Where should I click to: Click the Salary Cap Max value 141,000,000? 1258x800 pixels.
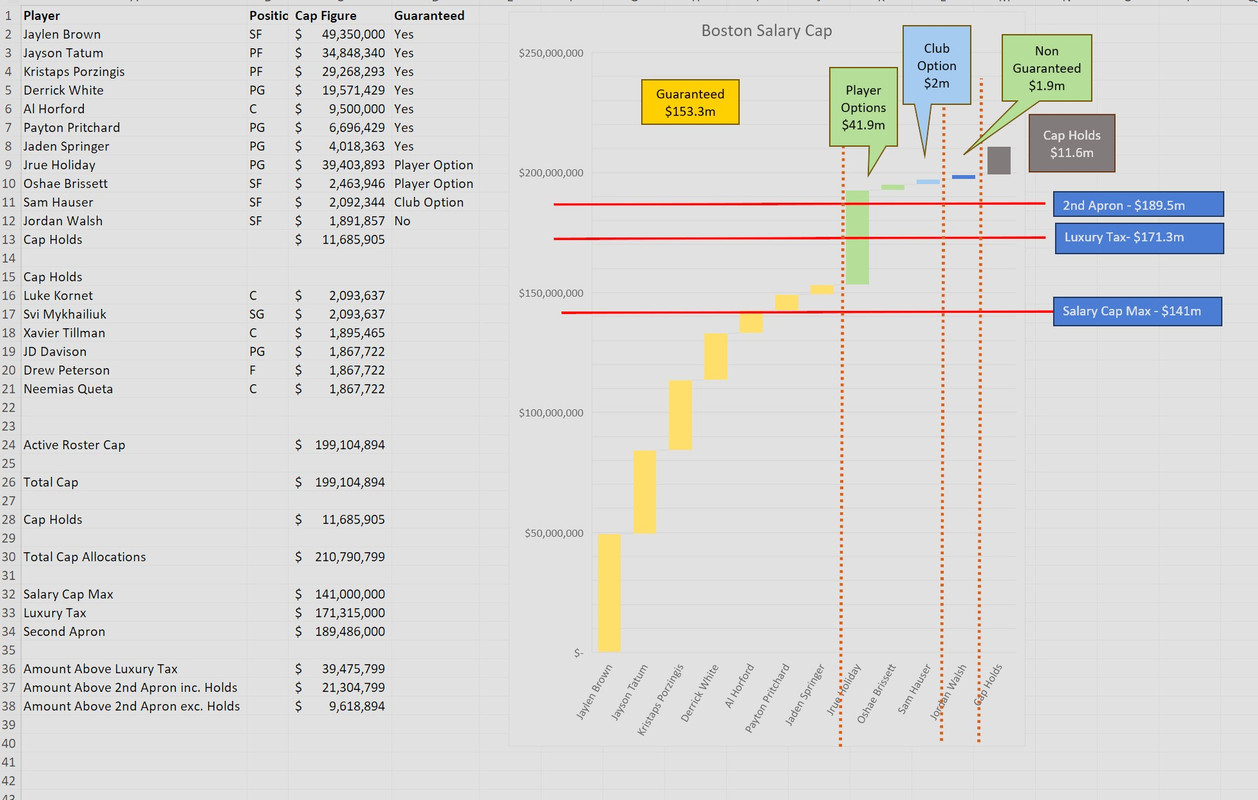point(340,594)
